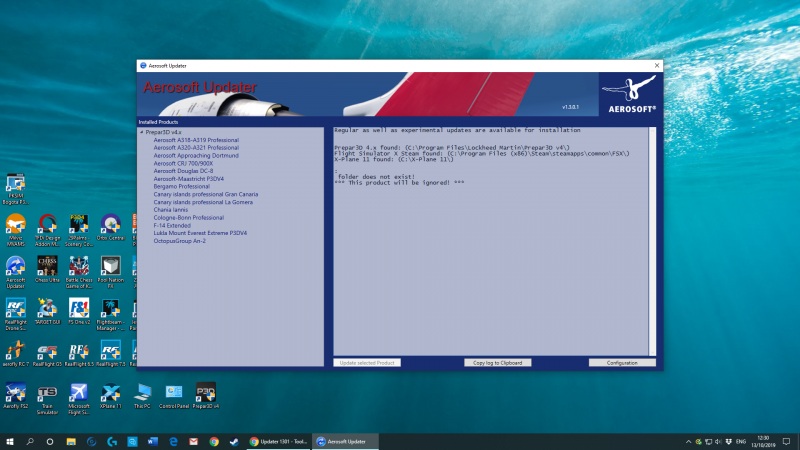
Task: Open TARGET GUI desktop icon
Action: (x=47, y=312)
